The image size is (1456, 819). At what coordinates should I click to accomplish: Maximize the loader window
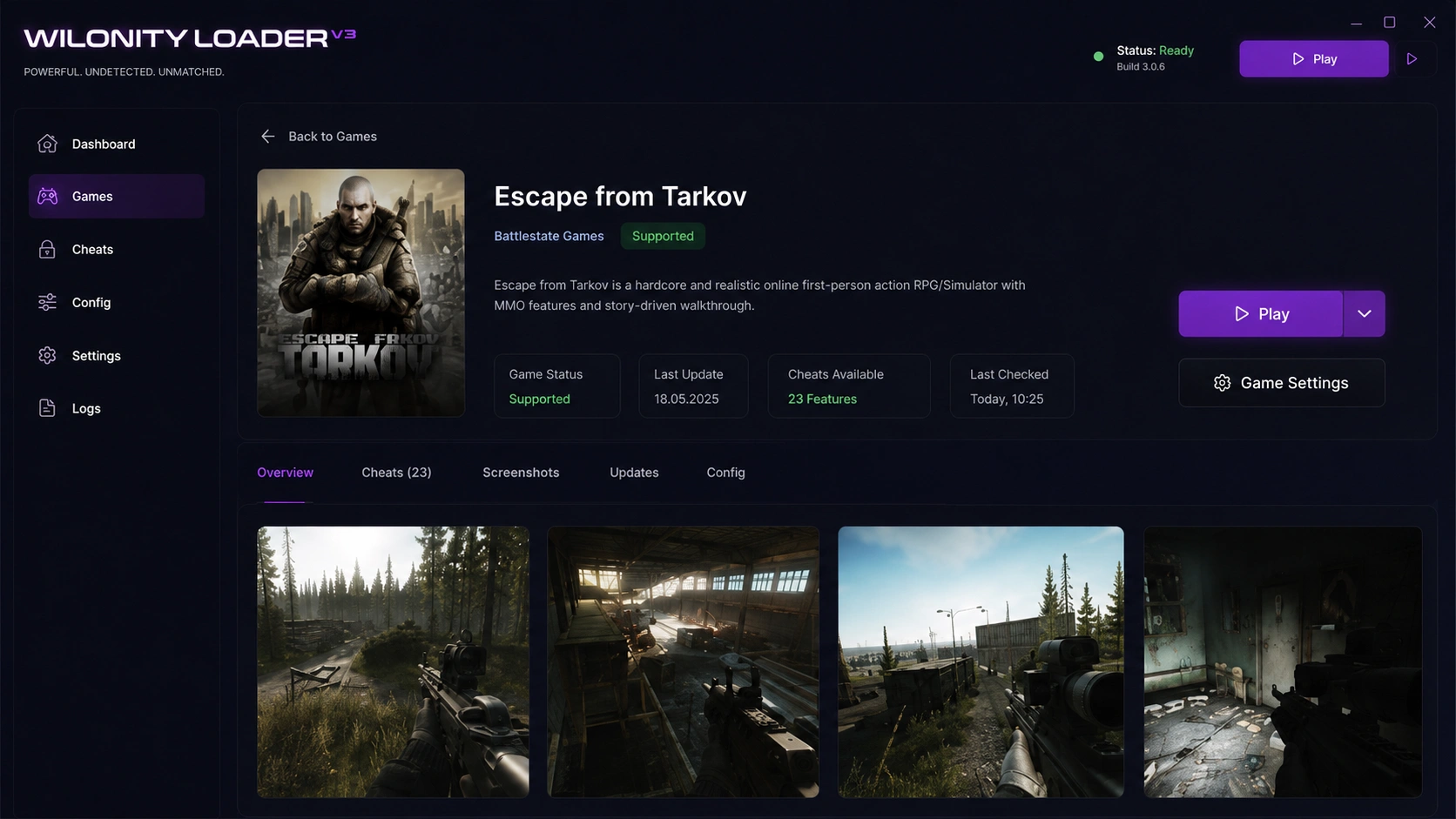pos(1390,23)
